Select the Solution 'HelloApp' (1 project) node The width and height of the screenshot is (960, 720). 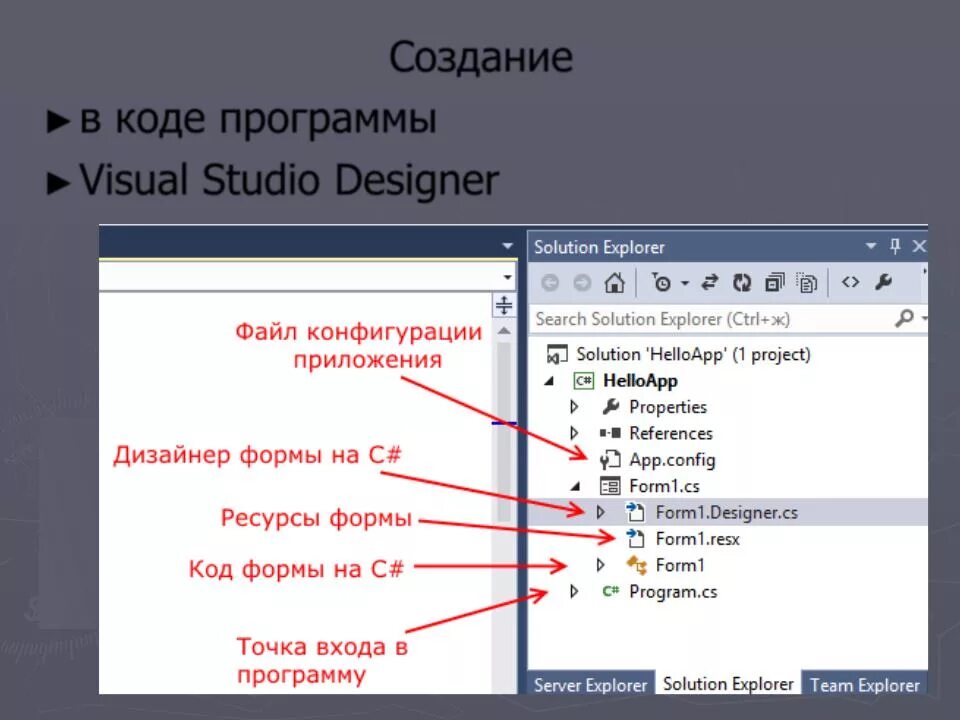[x=693, y=354]
